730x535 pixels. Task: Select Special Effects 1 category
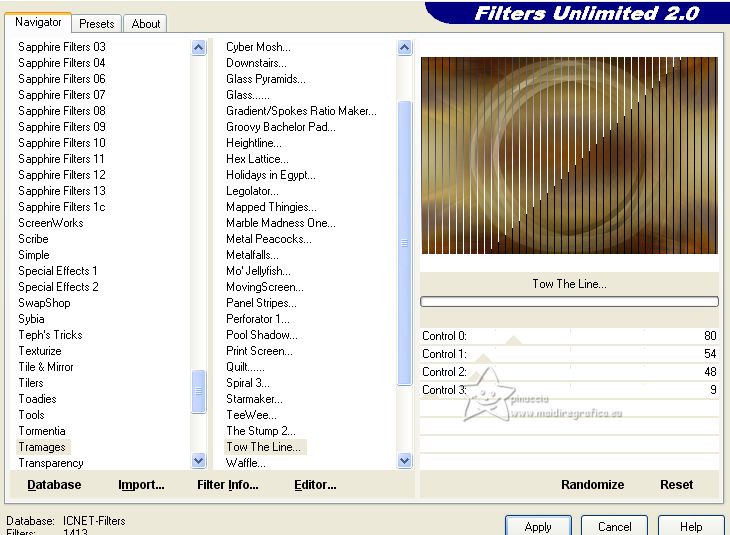(58, 271)
